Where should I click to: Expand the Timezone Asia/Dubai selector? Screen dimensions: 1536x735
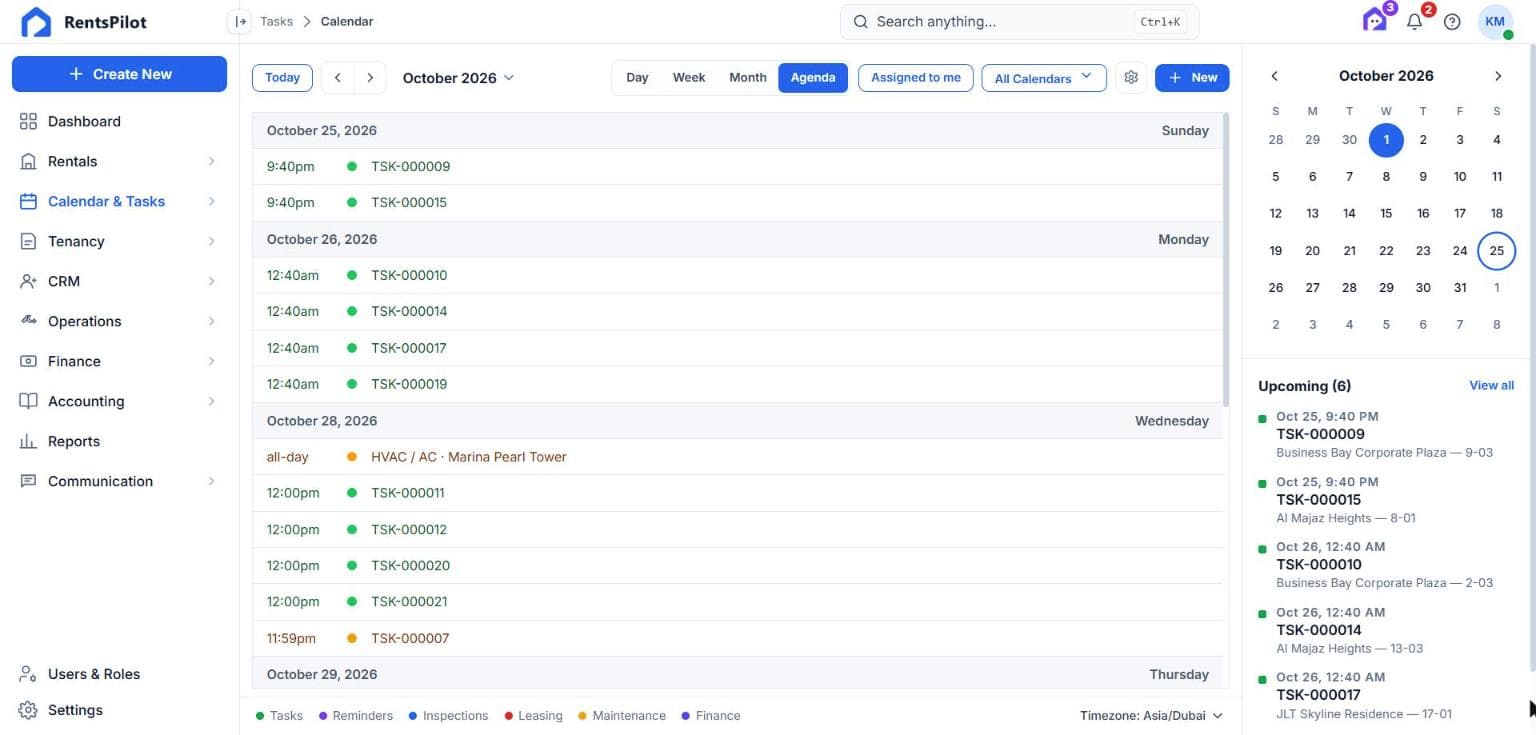coord(1151,716)
